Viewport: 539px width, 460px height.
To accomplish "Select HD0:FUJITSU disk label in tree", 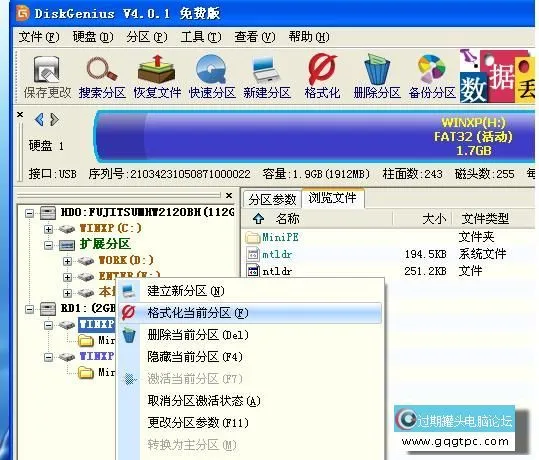I will click(x=148, y=212).
